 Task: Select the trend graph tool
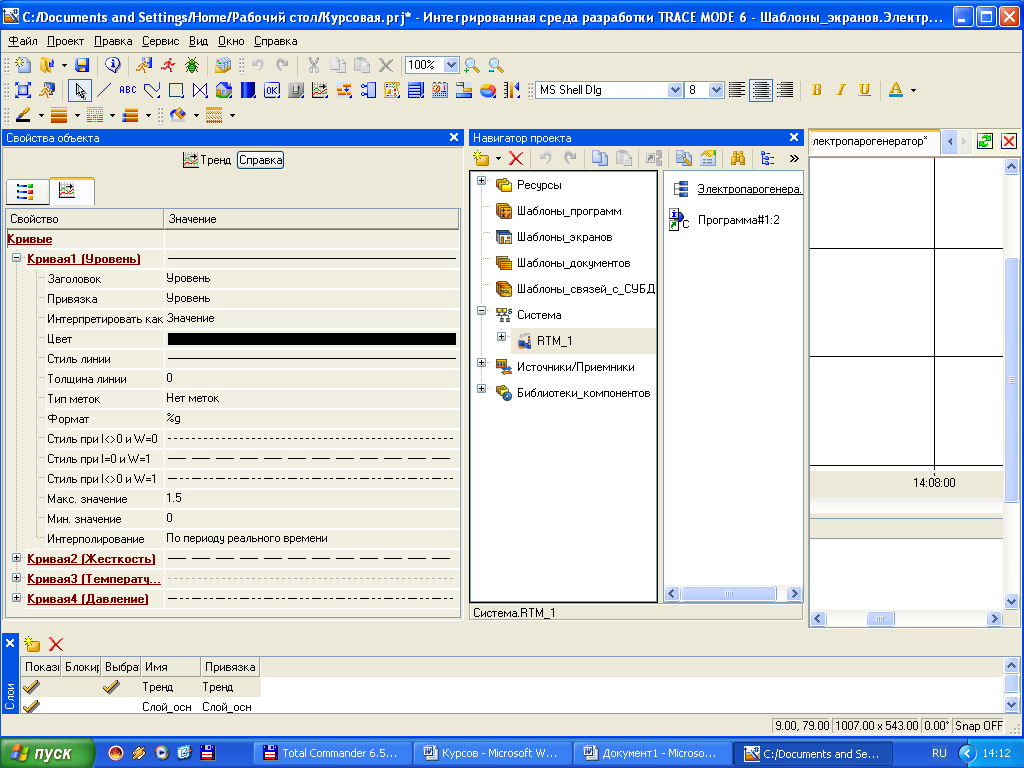click(x=320, y=90)
